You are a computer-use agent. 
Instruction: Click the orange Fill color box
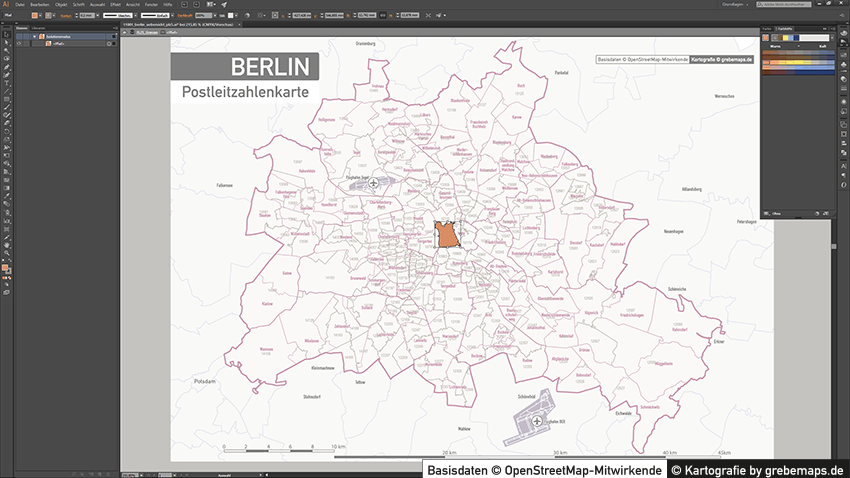pyautogui.click(x=6, y=268)
